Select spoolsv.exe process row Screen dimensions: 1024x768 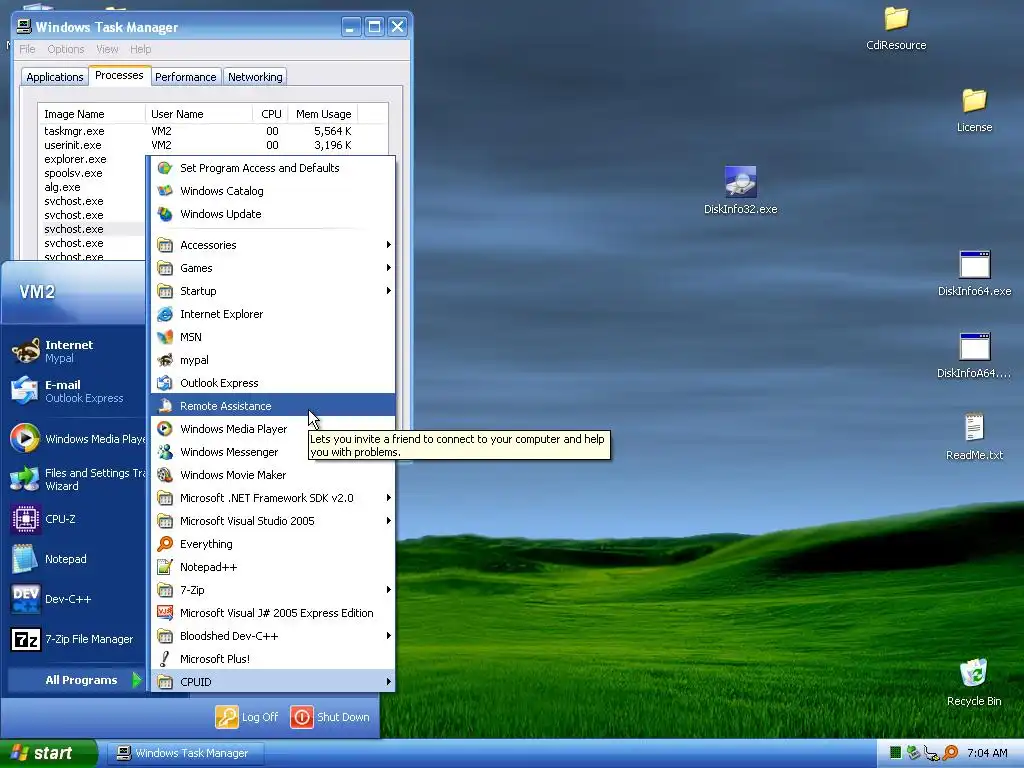tap(73, 173)
